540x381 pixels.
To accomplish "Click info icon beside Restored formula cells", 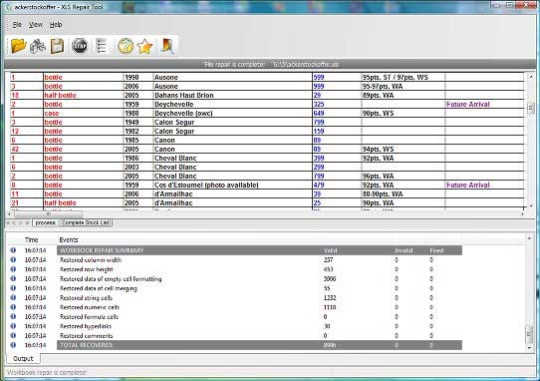I will [13, 317].
